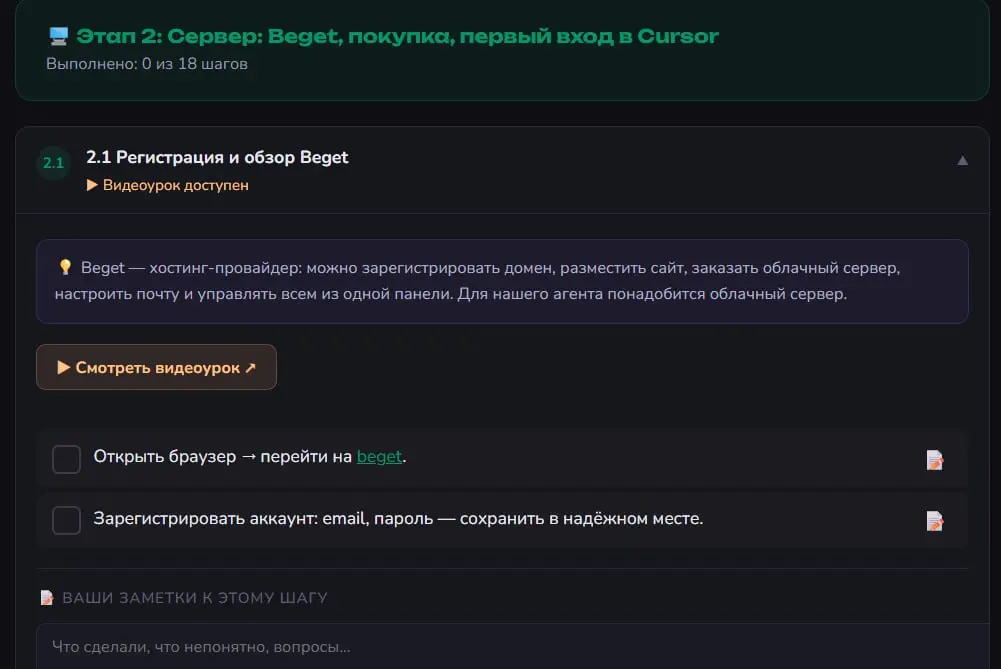Collapse the 2.1 Регистрация и обзор Beget section
Screen dimensions: 1001x669
pyautogui.click(x=962, y=161)
